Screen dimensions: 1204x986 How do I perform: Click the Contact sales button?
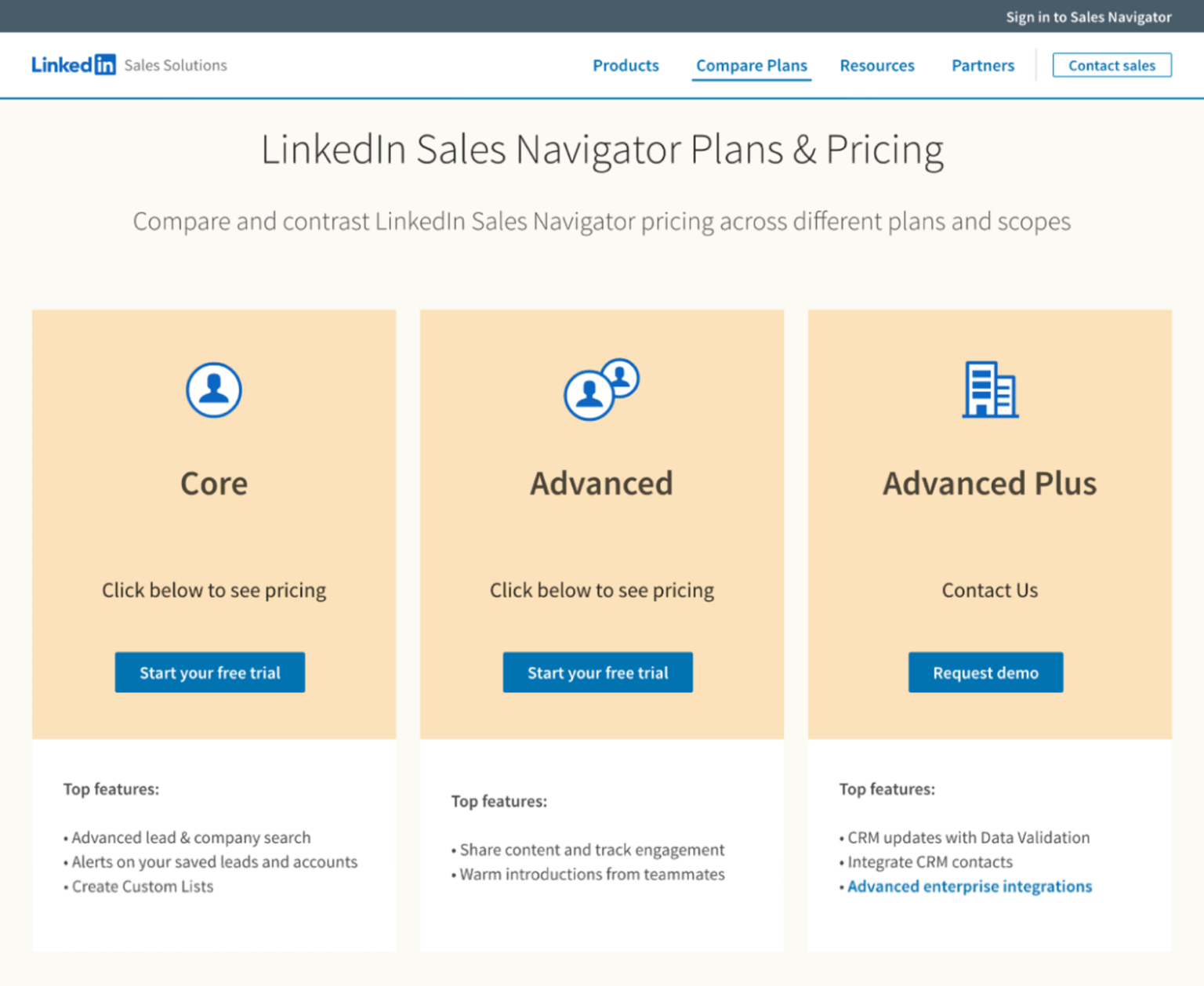tap(1111, 65)
